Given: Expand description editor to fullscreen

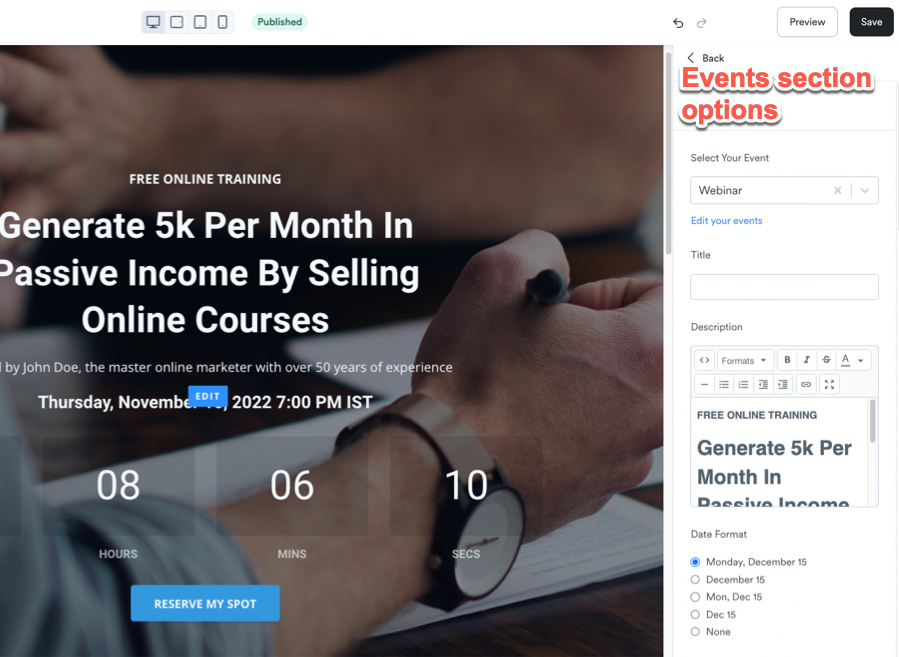Looking at the screenshot, I should (830, 384).
